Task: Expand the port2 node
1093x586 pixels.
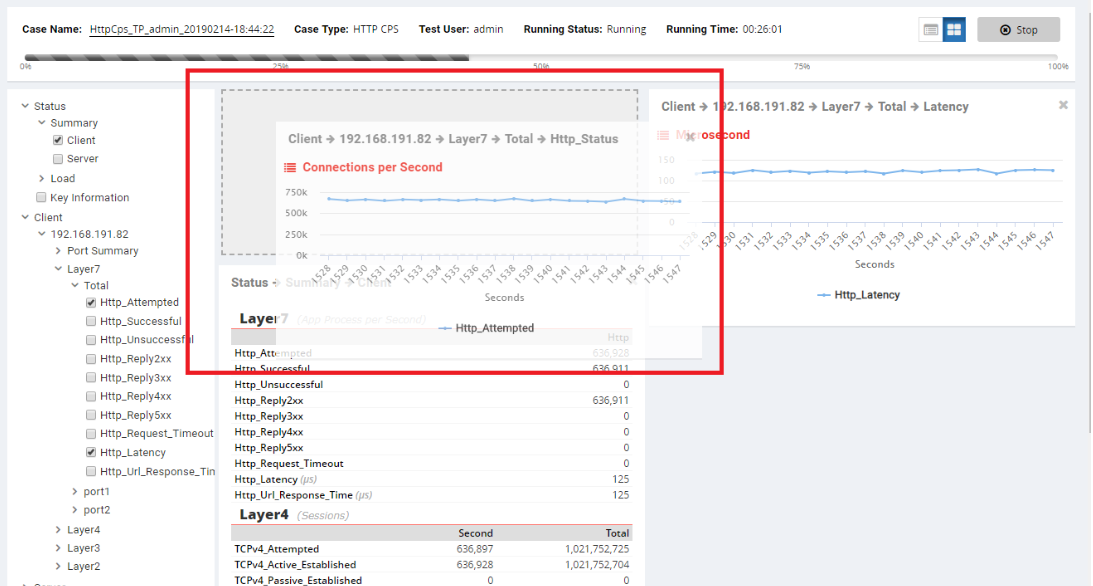Action: pos(75,510)
